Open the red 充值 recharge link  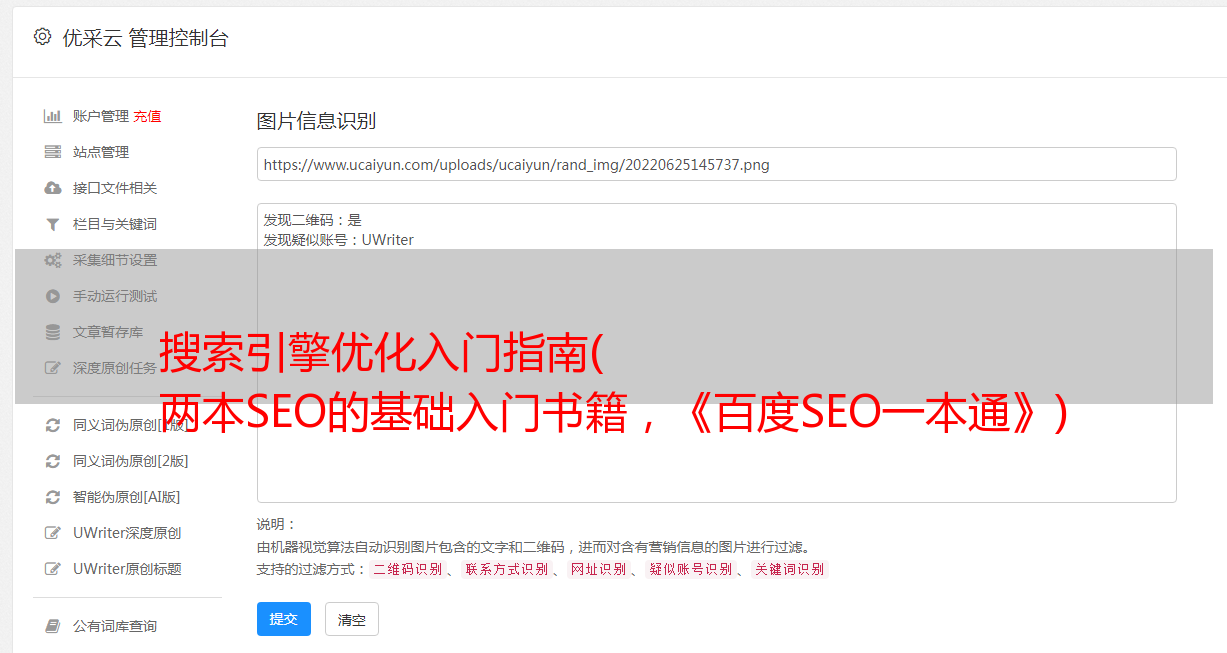(147, 116)
